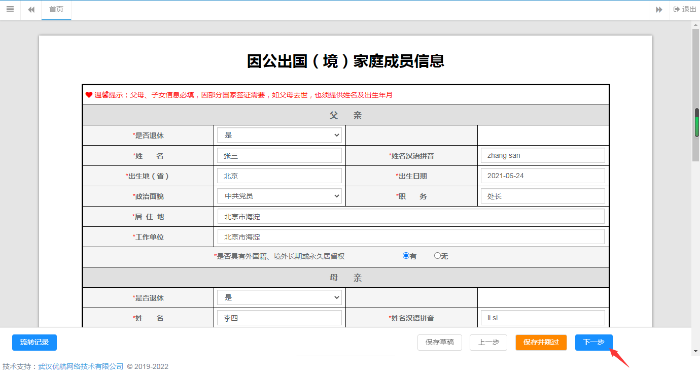Click the 退出 logout button

click(x=685, y=9)
